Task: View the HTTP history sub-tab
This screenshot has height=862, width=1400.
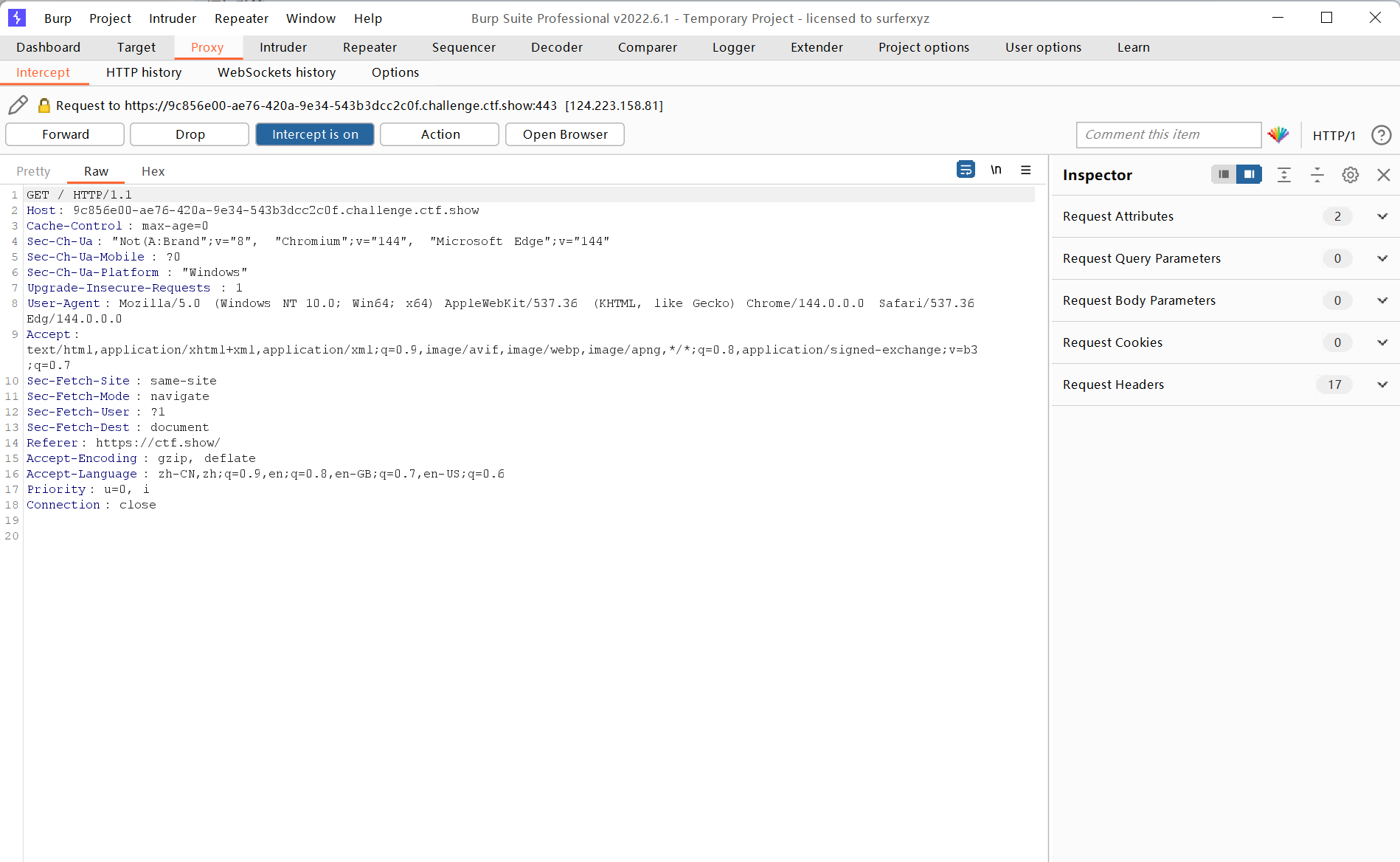Action: pos(144,72)
